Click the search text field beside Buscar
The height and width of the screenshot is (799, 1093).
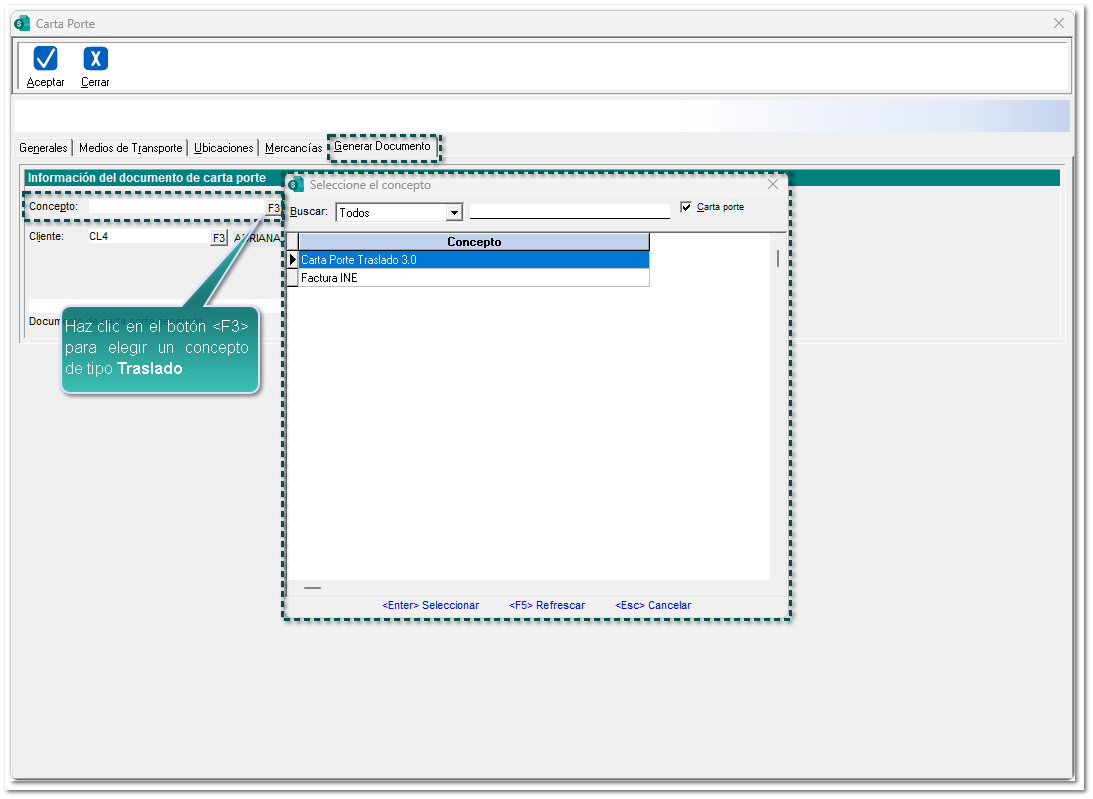point(569,211)
